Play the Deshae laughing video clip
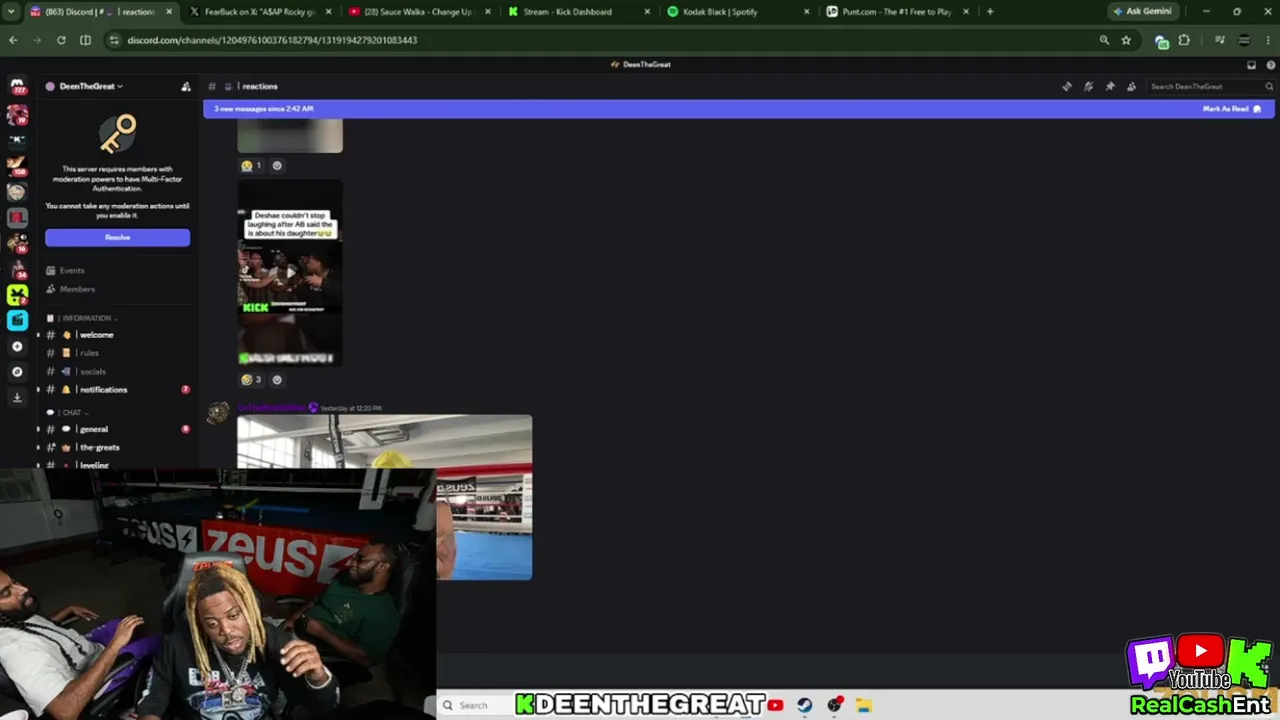The width and height of the screenshot is (1280, 720). tap(290, 272)
